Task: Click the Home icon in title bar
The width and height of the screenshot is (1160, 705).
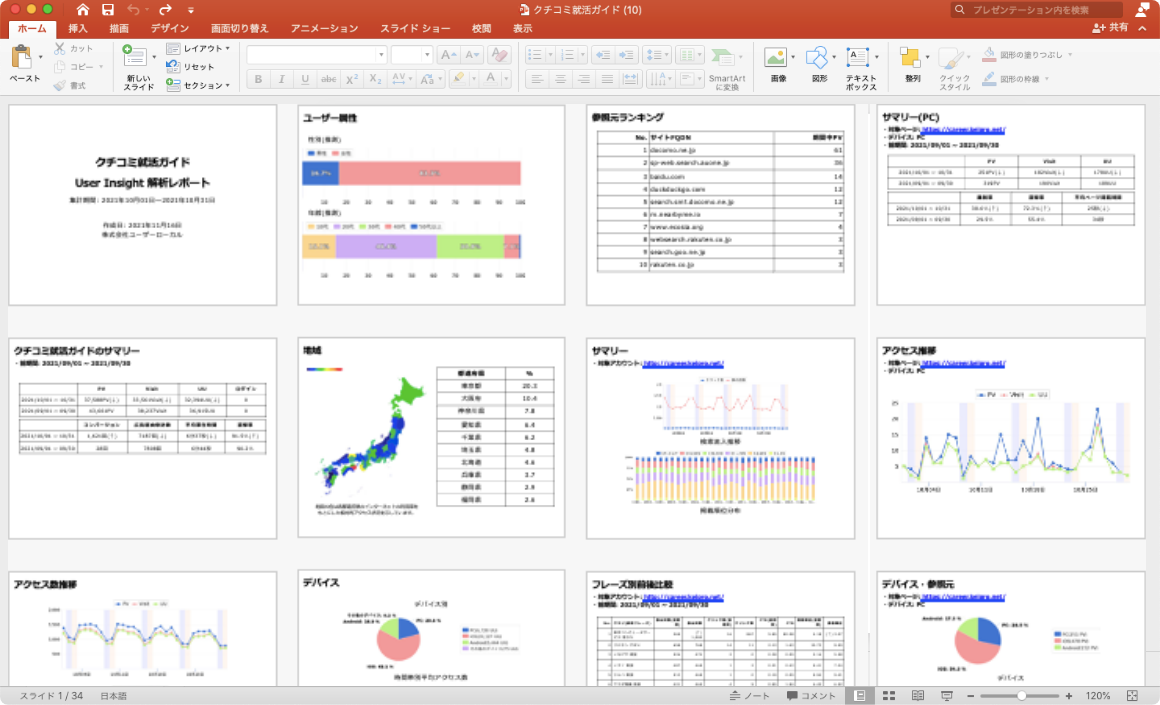Action: [x=83, y=9]
